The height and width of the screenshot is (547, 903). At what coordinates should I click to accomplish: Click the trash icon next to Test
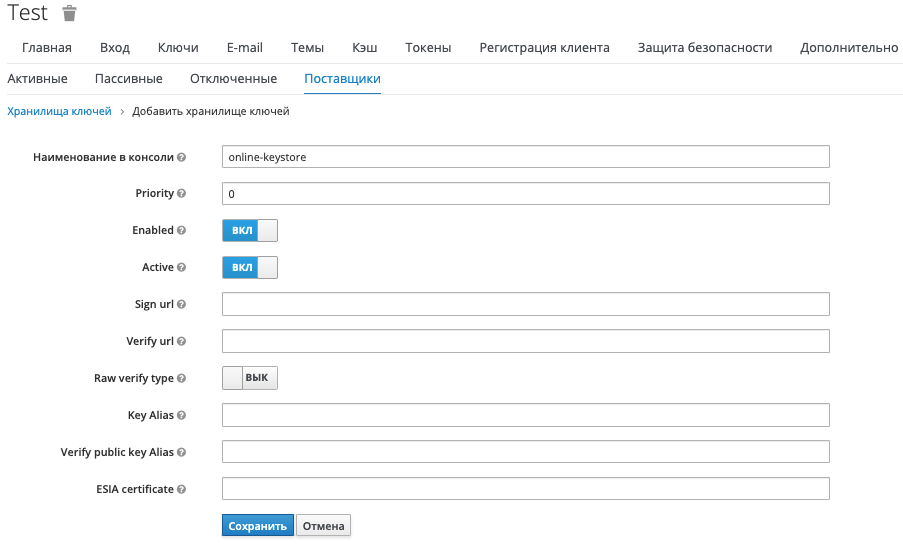point(69,14)
